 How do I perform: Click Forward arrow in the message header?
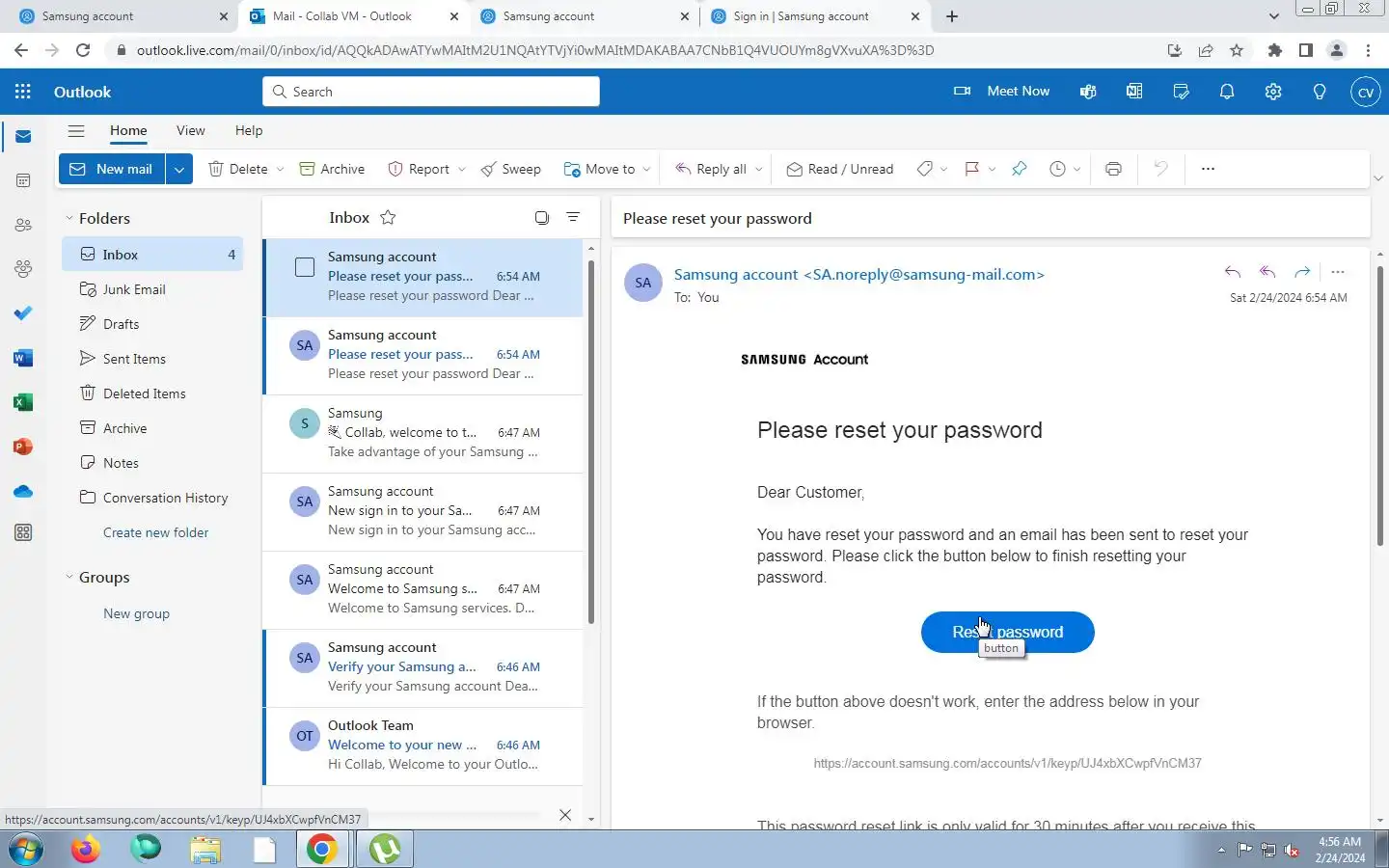1302,272
